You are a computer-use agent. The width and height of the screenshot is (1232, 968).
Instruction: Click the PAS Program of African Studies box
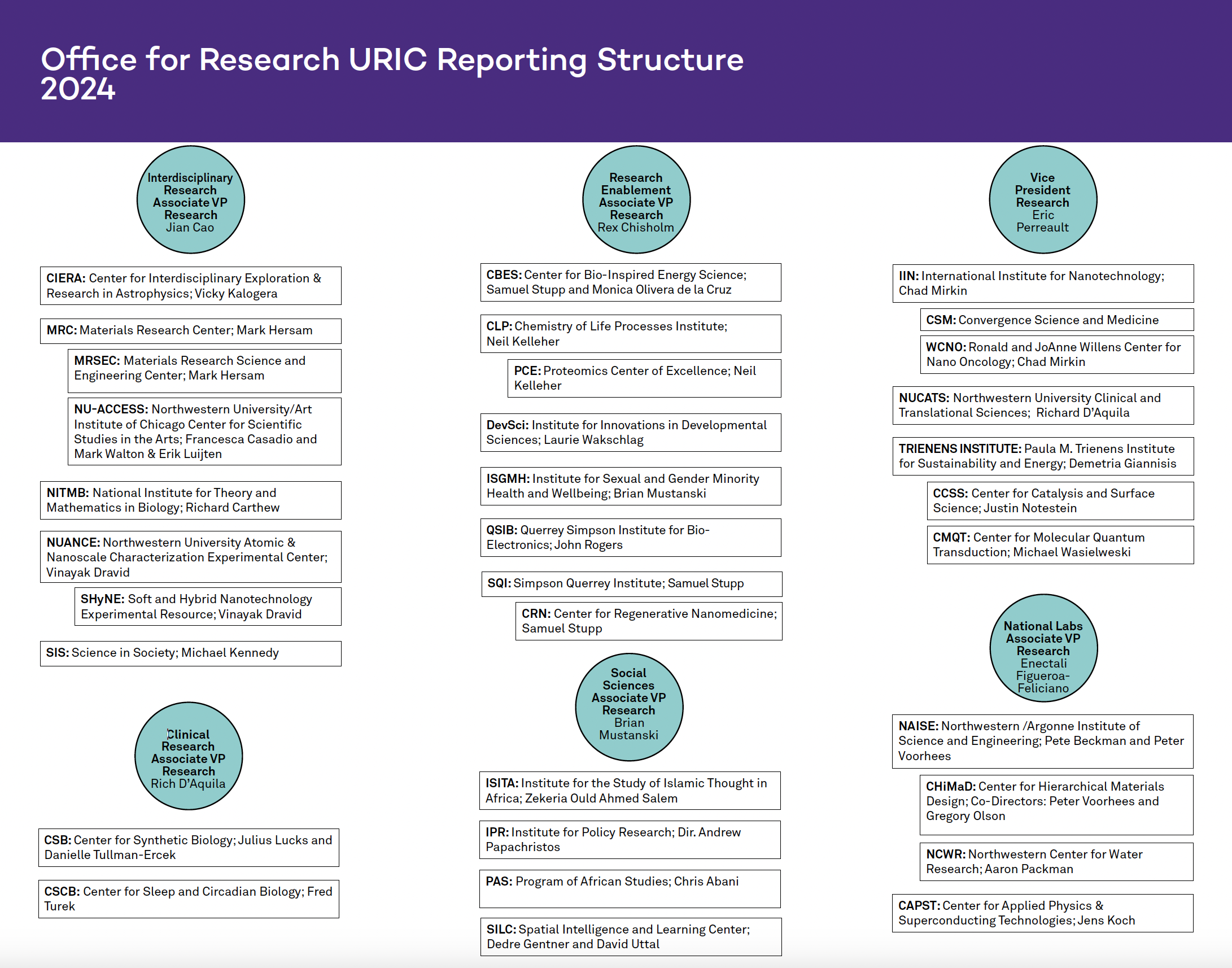[630, 889]
